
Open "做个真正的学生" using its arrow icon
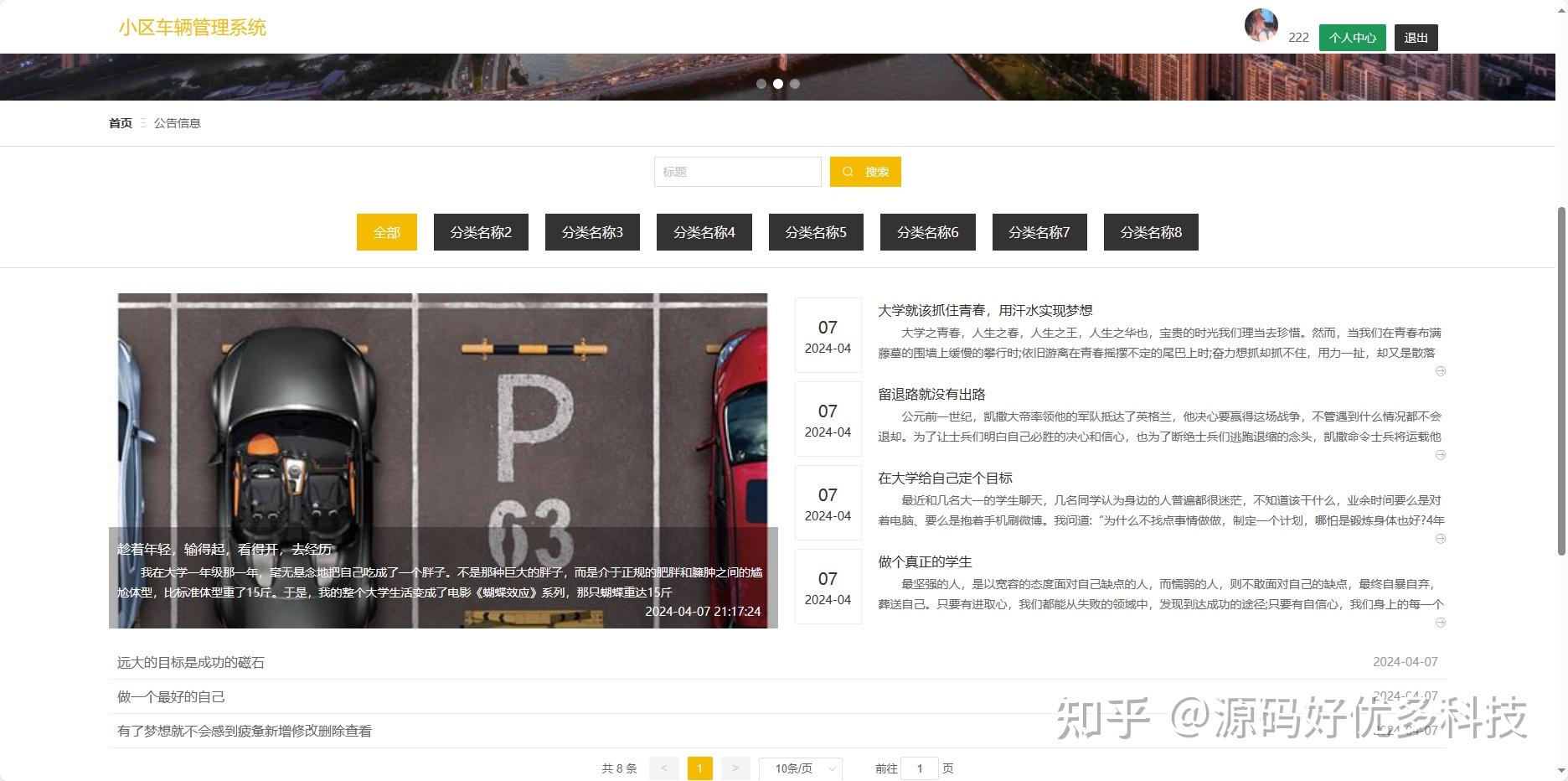[1441, 623]
